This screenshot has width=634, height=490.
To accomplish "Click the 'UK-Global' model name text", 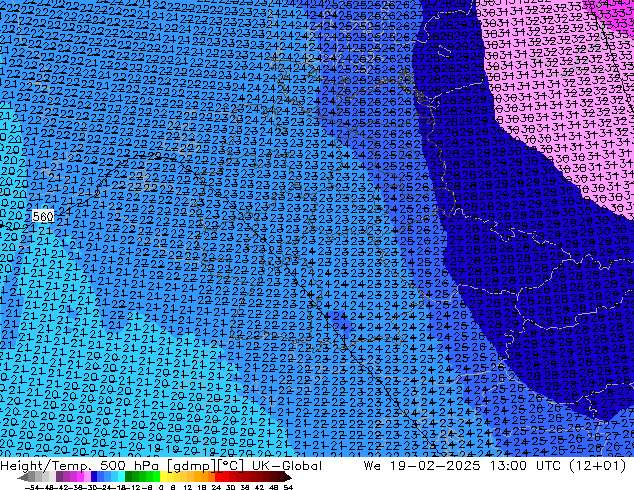I will [287, 466].
